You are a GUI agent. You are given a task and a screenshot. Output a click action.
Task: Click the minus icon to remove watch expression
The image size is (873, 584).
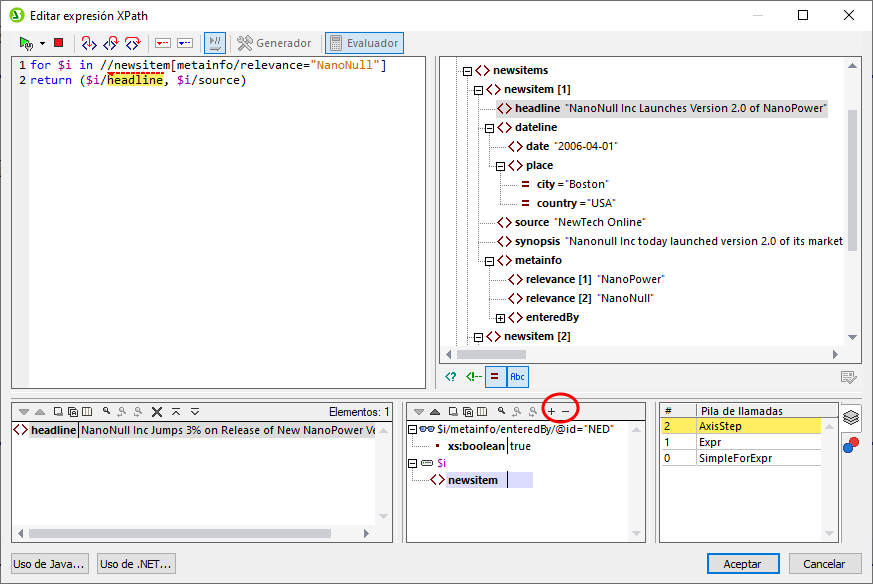coord(565,411)
